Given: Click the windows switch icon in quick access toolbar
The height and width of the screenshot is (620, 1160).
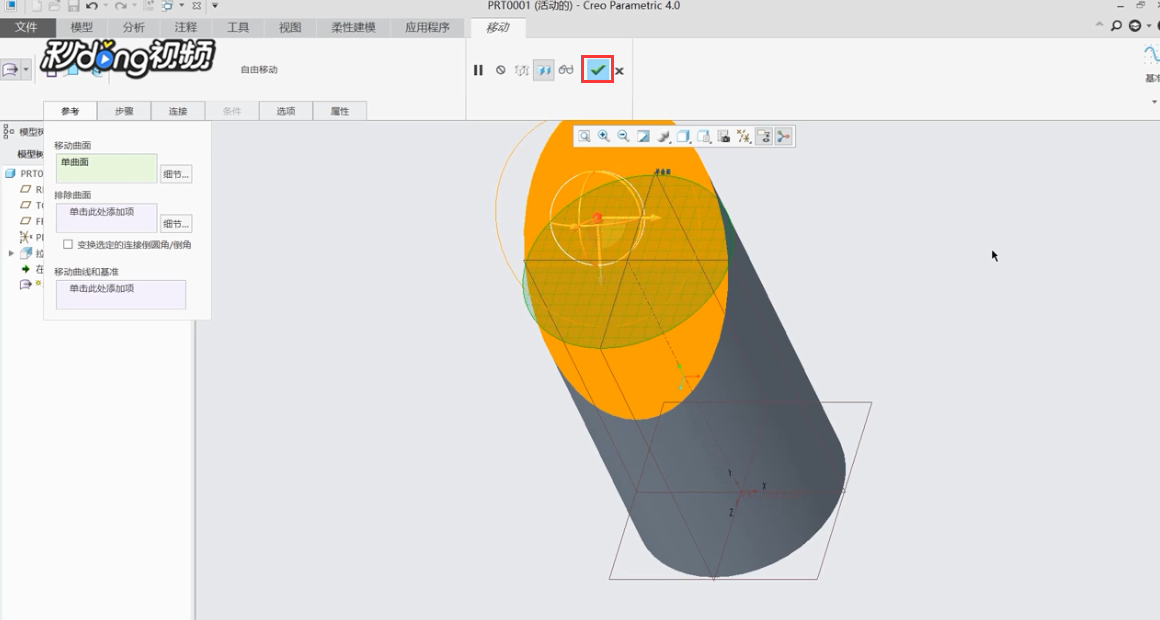Looking at the screenshot, I should (167, 6).
